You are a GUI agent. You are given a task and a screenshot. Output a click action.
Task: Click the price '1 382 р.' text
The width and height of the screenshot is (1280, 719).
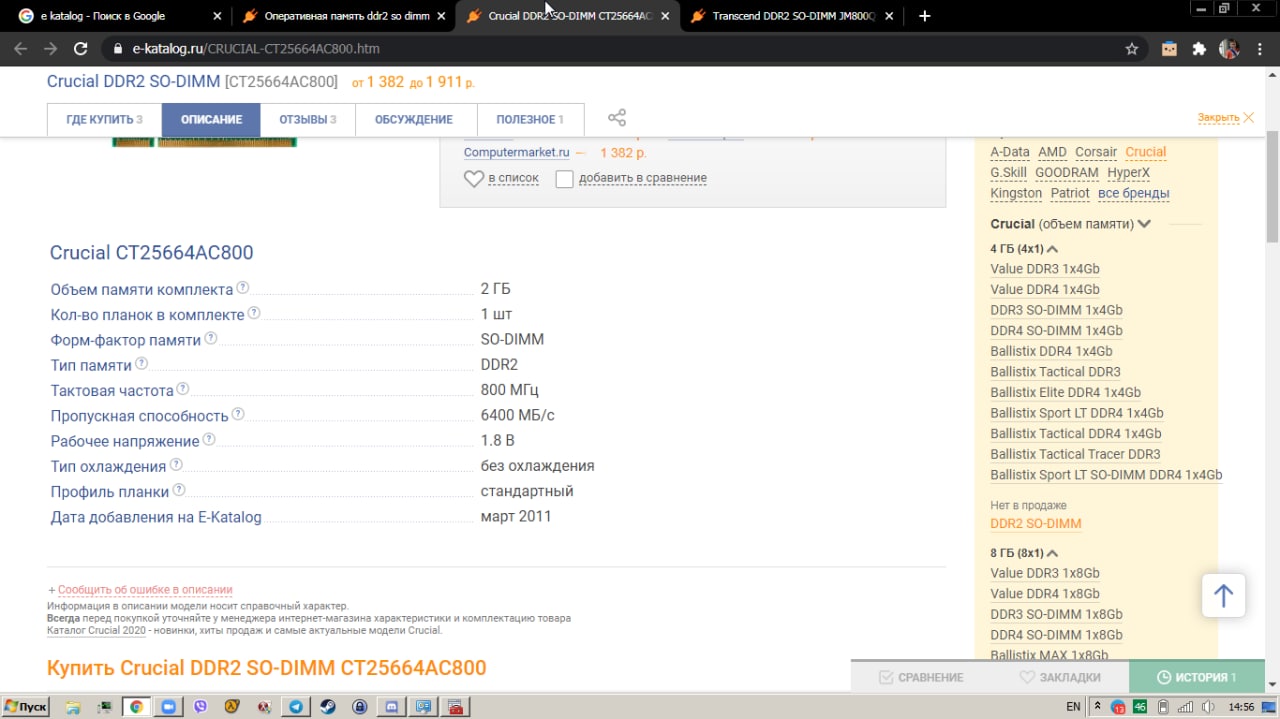point(623,153)
